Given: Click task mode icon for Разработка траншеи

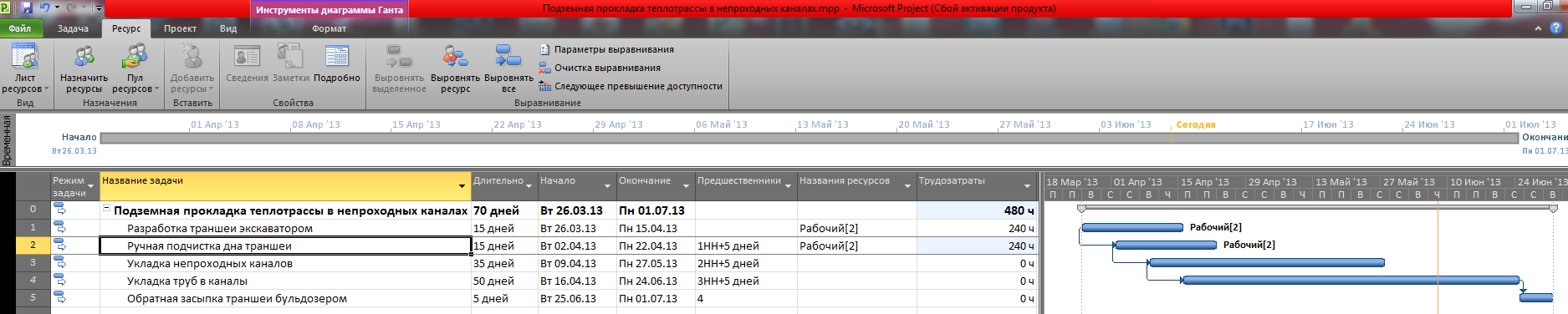Looking at the screenshot, I should [60, 227].
